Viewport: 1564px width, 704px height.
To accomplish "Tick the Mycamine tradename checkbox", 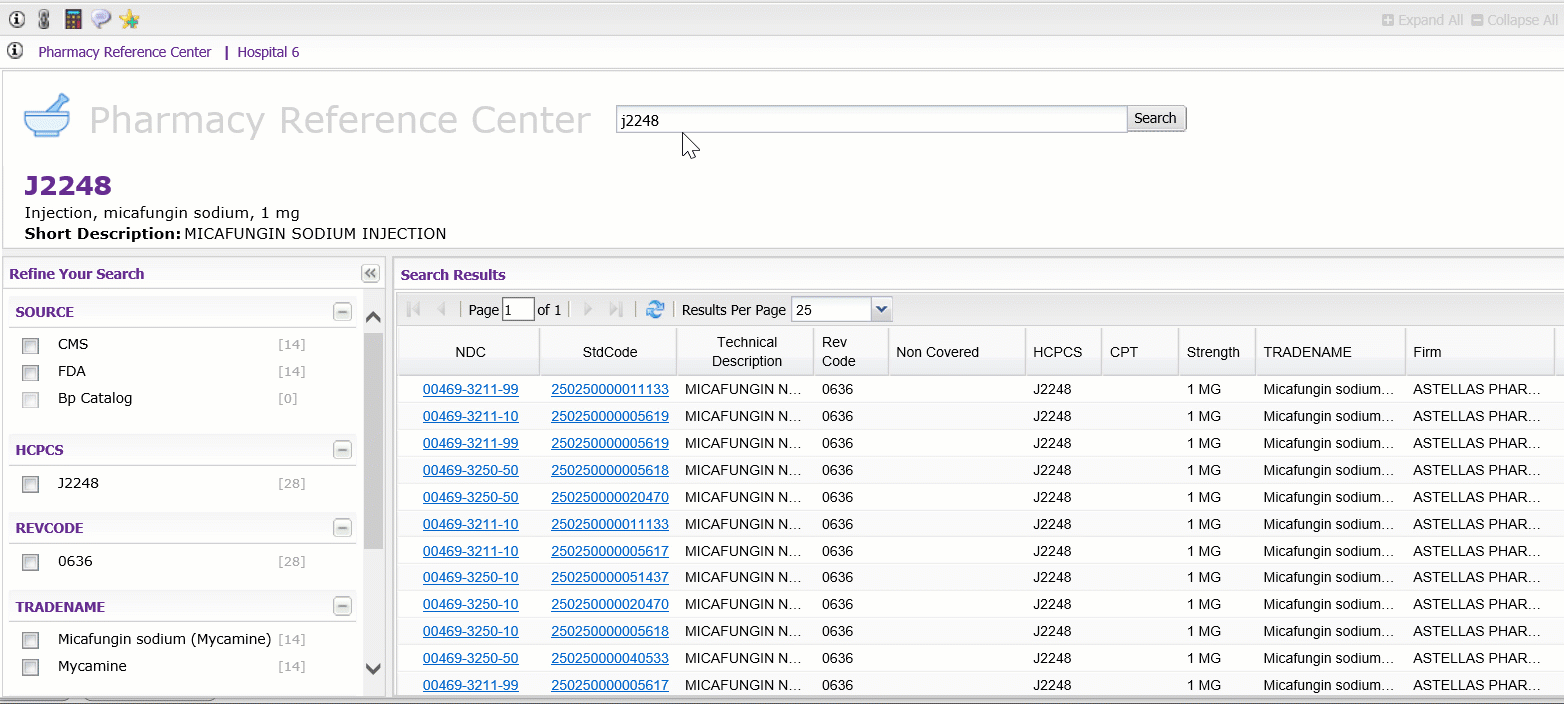I will click(x=31, y=667).
